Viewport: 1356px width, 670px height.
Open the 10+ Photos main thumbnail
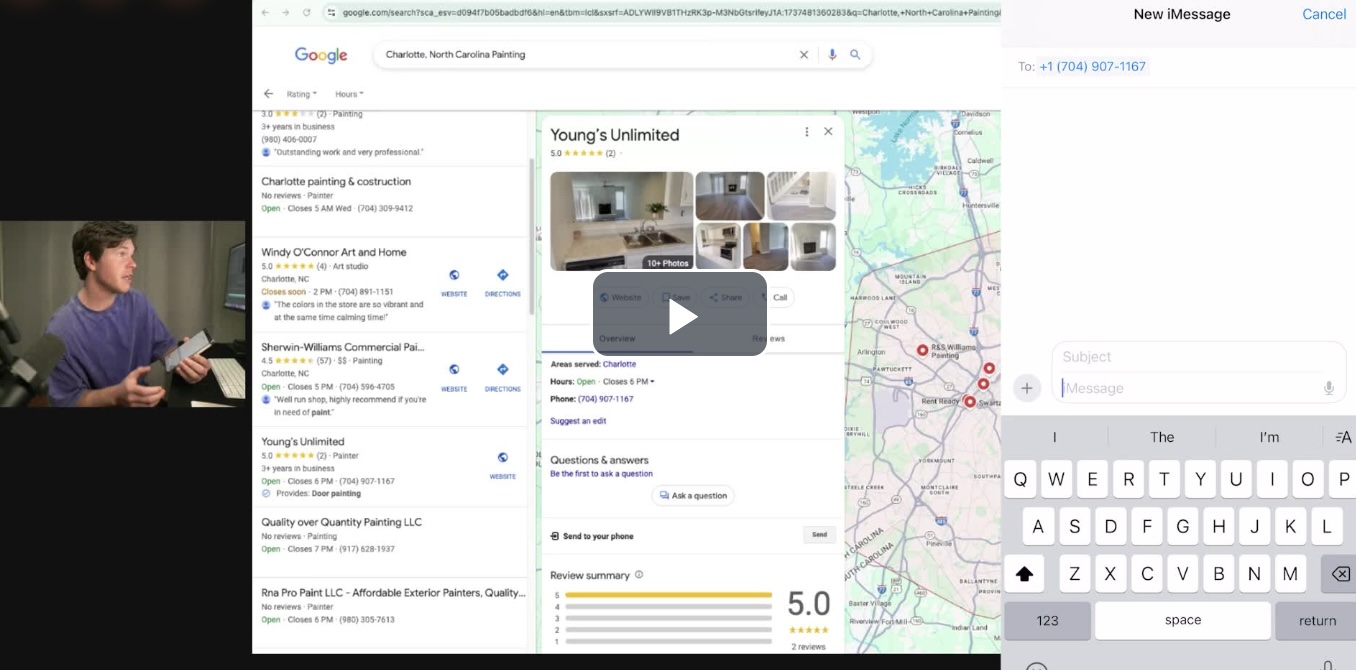621,221
